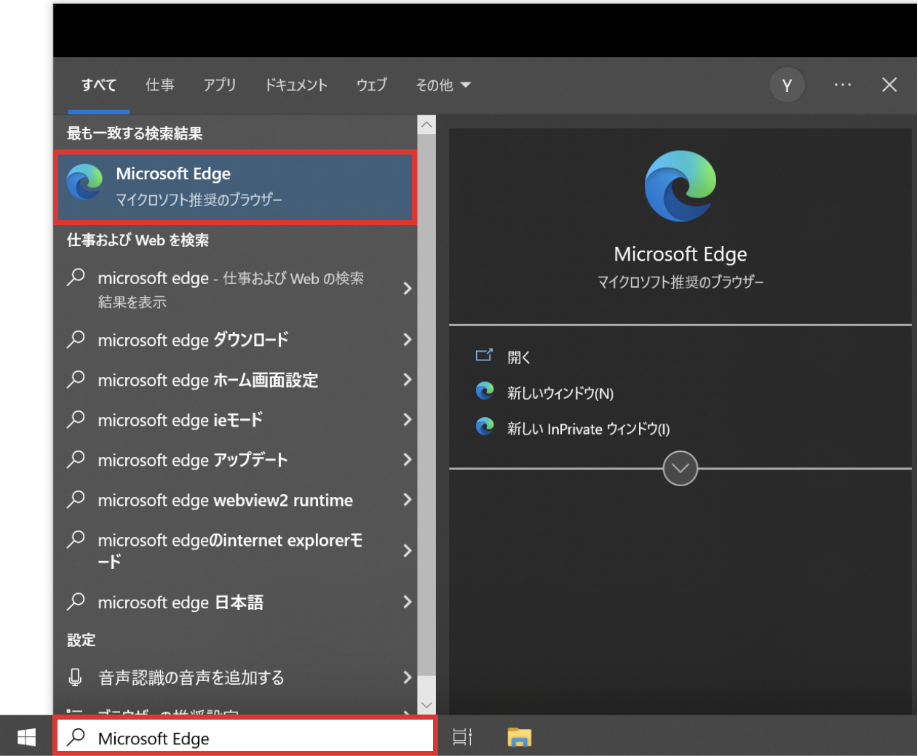Expand arrow for microsoft edge ieモード
This screenshot has width=918, height=756.
coord(407,419)
